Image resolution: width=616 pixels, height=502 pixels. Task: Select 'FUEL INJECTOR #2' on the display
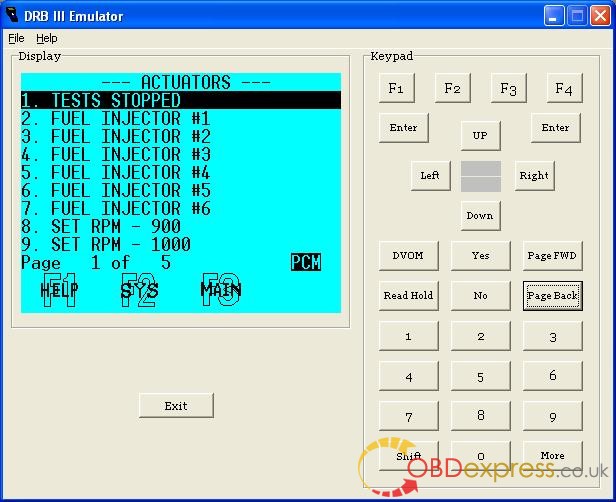130,136
